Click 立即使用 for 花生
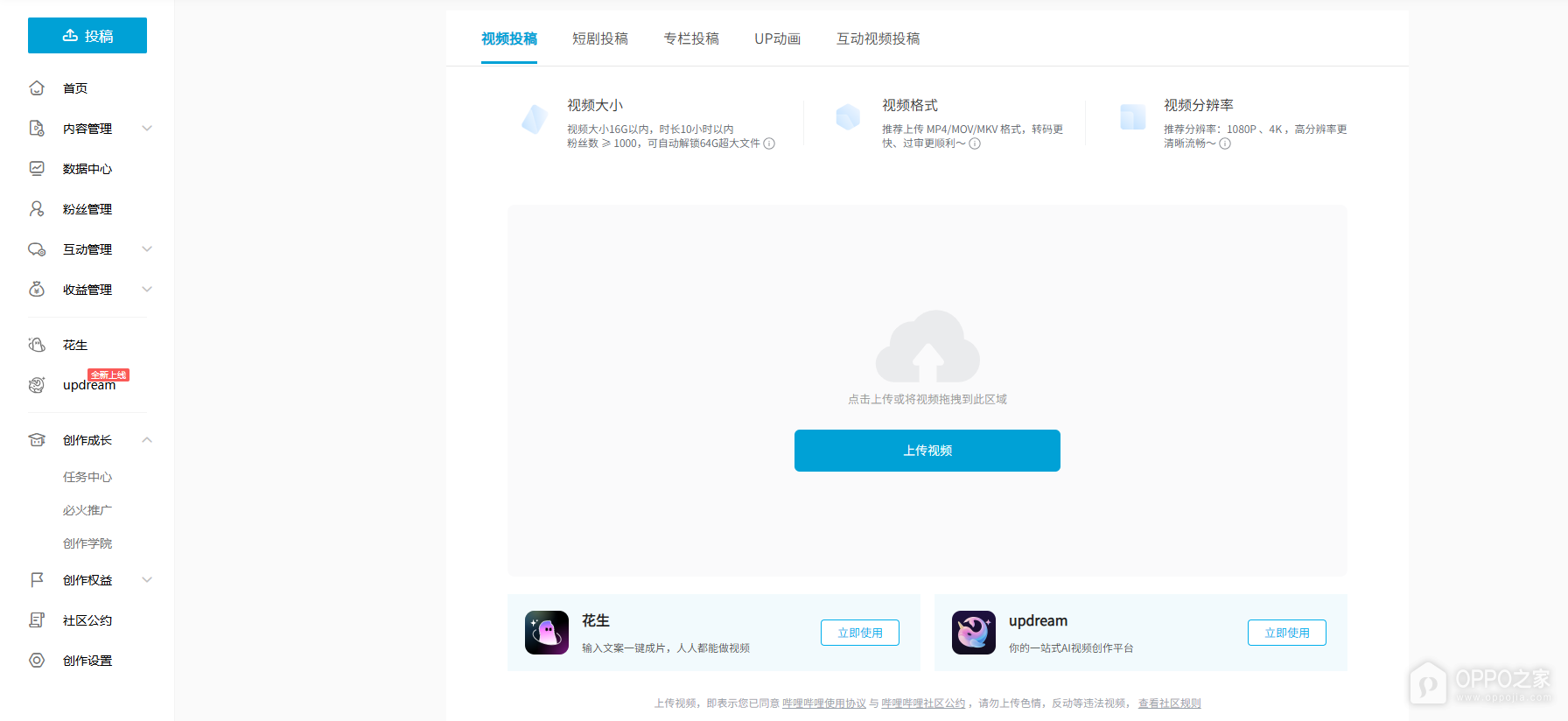Image resolution: width=1568 pixels, height=721 pixels. [x=860, y=633]
